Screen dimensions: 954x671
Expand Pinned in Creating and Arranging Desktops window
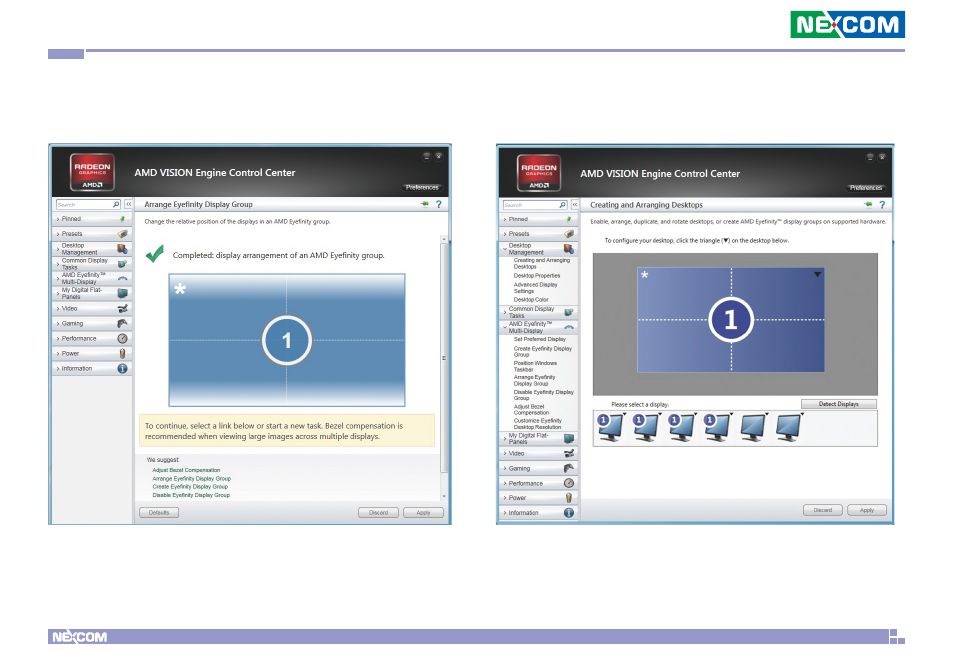click(538, 219)
